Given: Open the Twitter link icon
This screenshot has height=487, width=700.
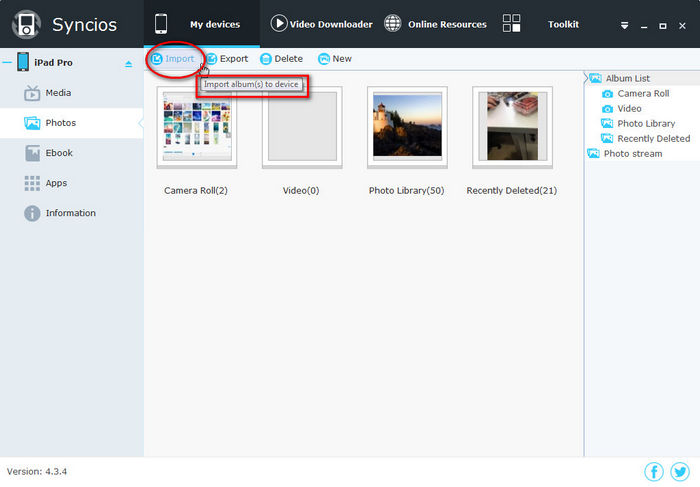Looking at the screenshot, I should (680, 471).
